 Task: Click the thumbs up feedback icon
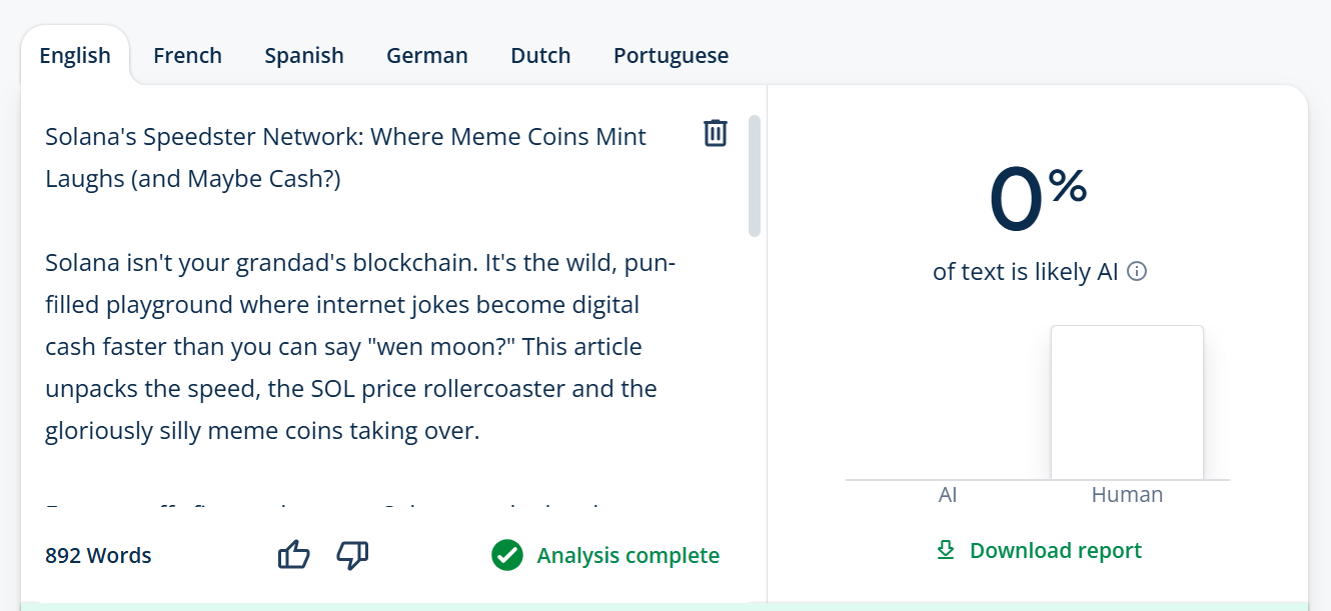294,555
